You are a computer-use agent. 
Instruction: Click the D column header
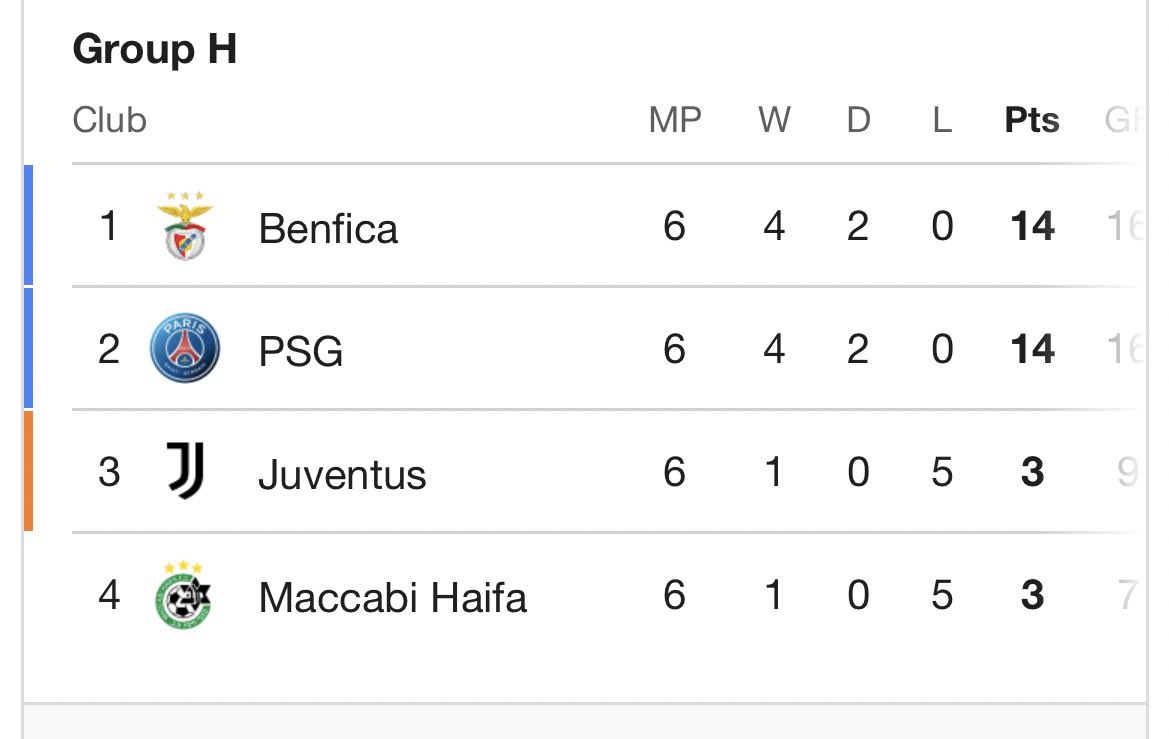(858, 120)
